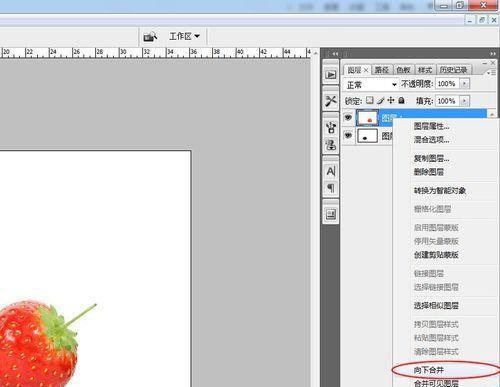Click the layers list scrollbar up arrow
Image resolution: width=500 pixels, height=387 pixels.
point(492,114)
